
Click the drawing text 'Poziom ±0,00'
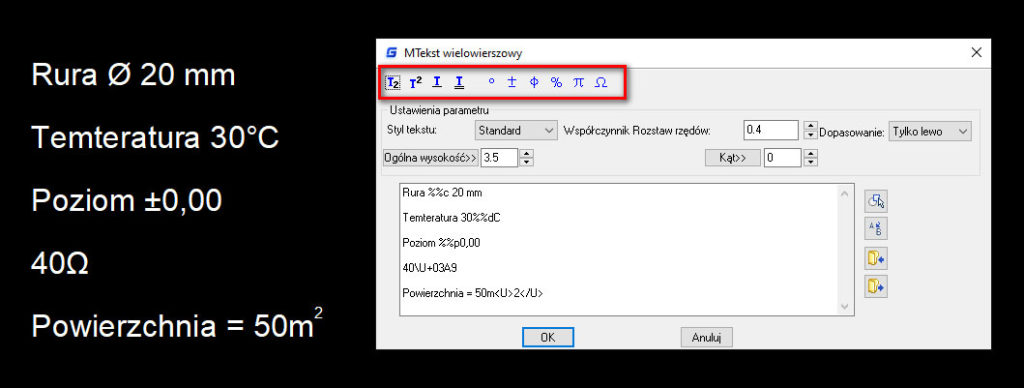click(127, 201)
